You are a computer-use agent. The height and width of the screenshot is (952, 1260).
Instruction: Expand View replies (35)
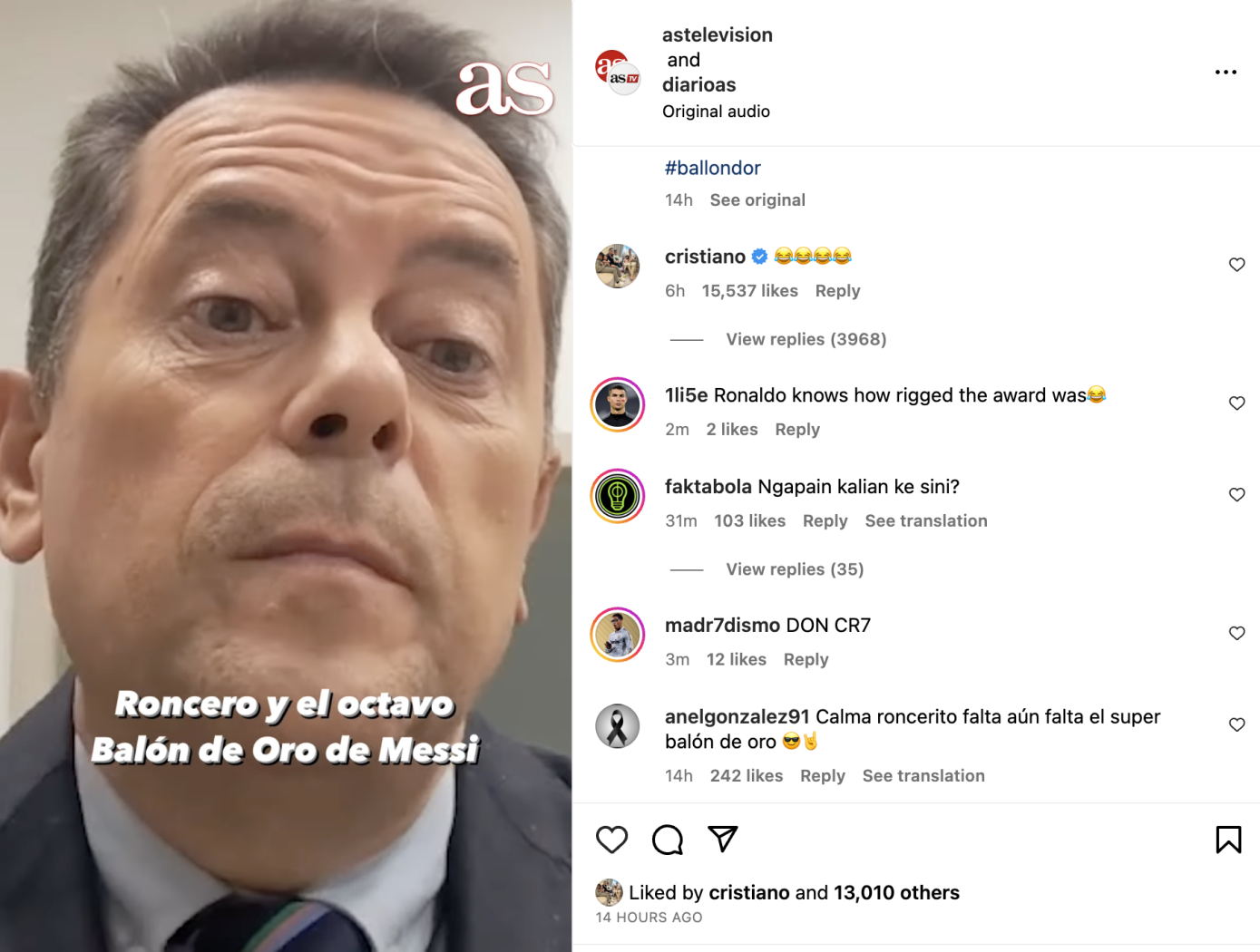[x=795, y=569]
